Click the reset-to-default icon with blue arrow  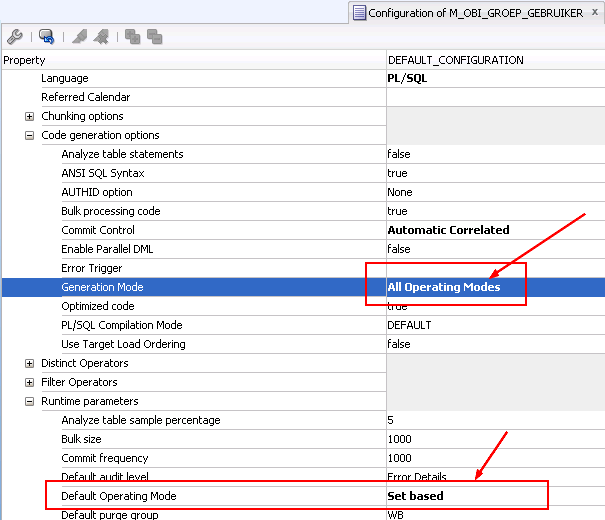pyautogui.click(x=46, y=37)
